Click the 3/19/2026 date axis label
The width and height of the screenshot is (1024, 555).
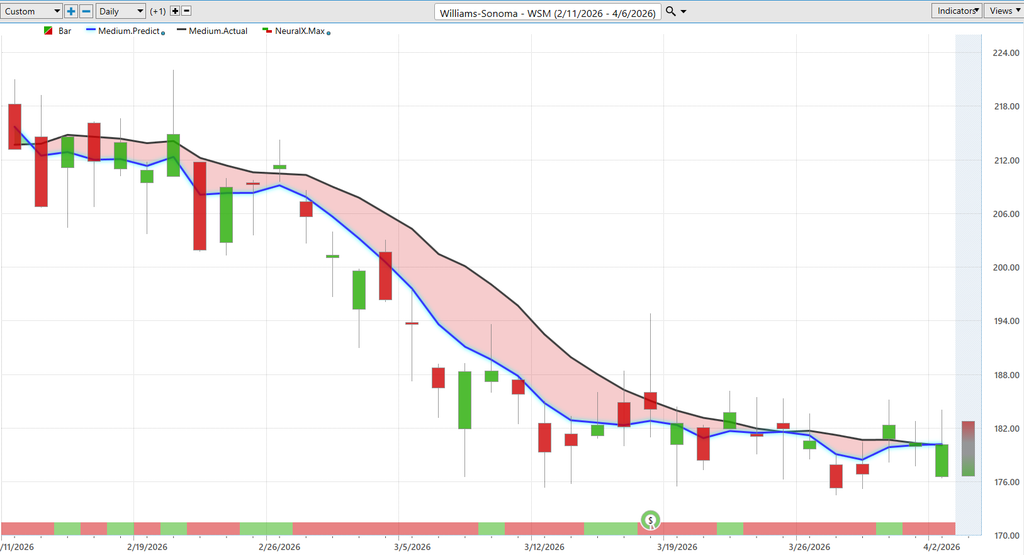(677, 547)
